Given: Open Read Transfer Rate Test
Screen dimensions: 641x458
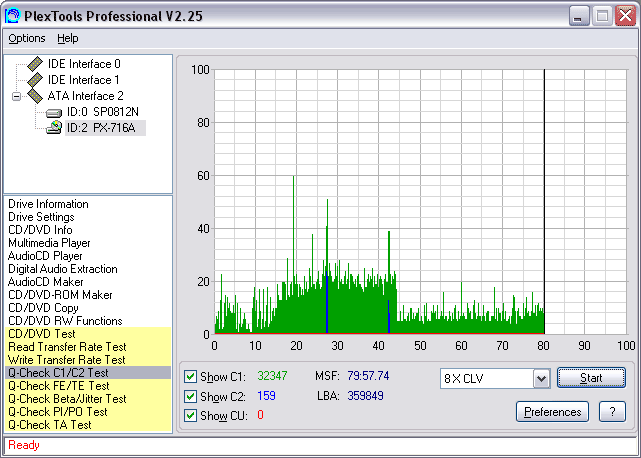Looking at the screenshot, I should click(x=88, y=347).
